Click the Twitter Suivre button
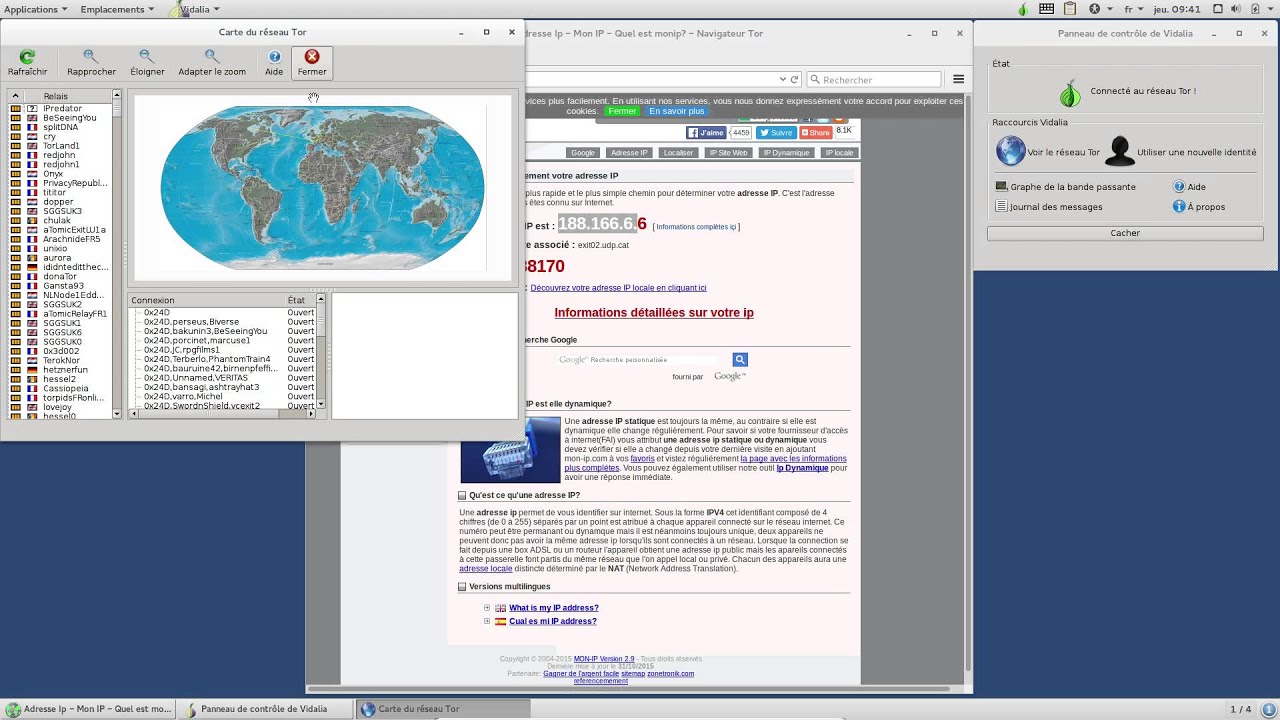The width and height of the screenshot is (1280, 720). point(776,132)
